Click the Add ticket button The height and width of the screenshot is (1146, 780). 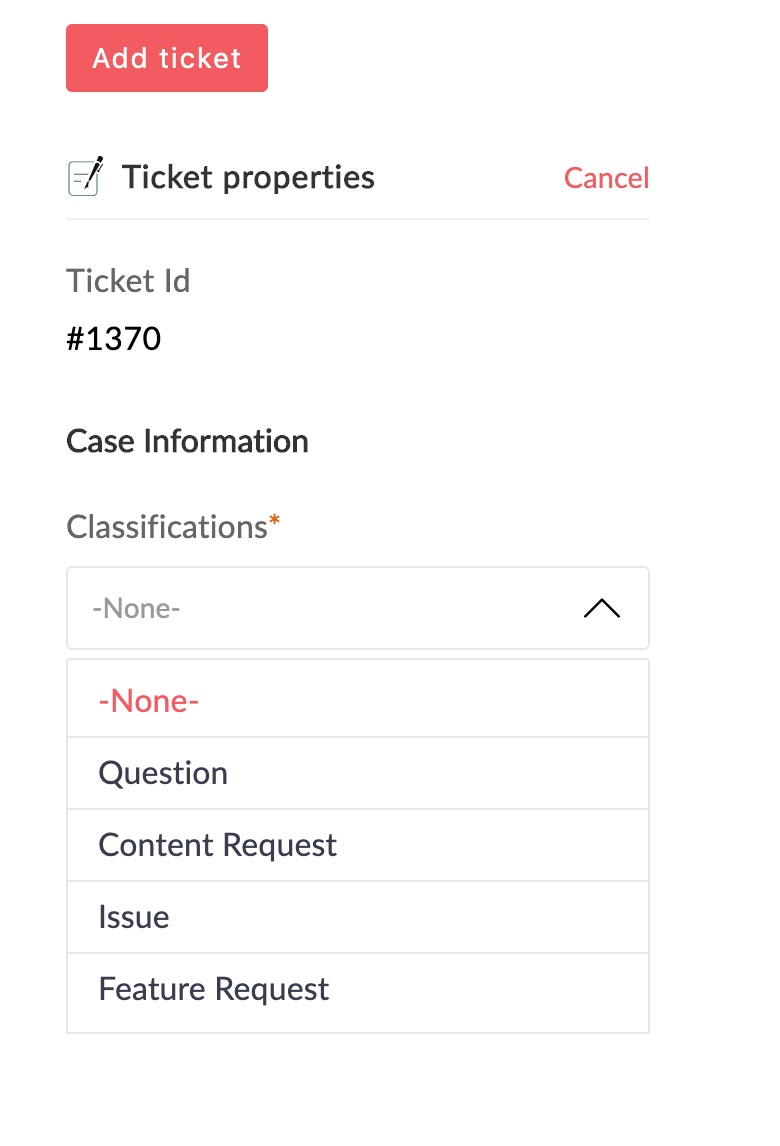point(167,58)
